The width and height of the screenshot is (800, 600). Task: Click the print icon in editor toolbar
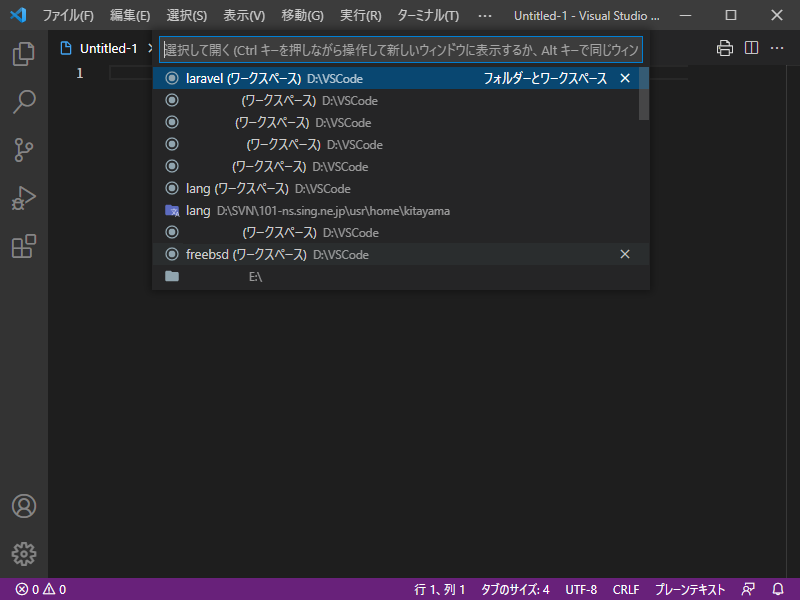click(x=724, y=48)
